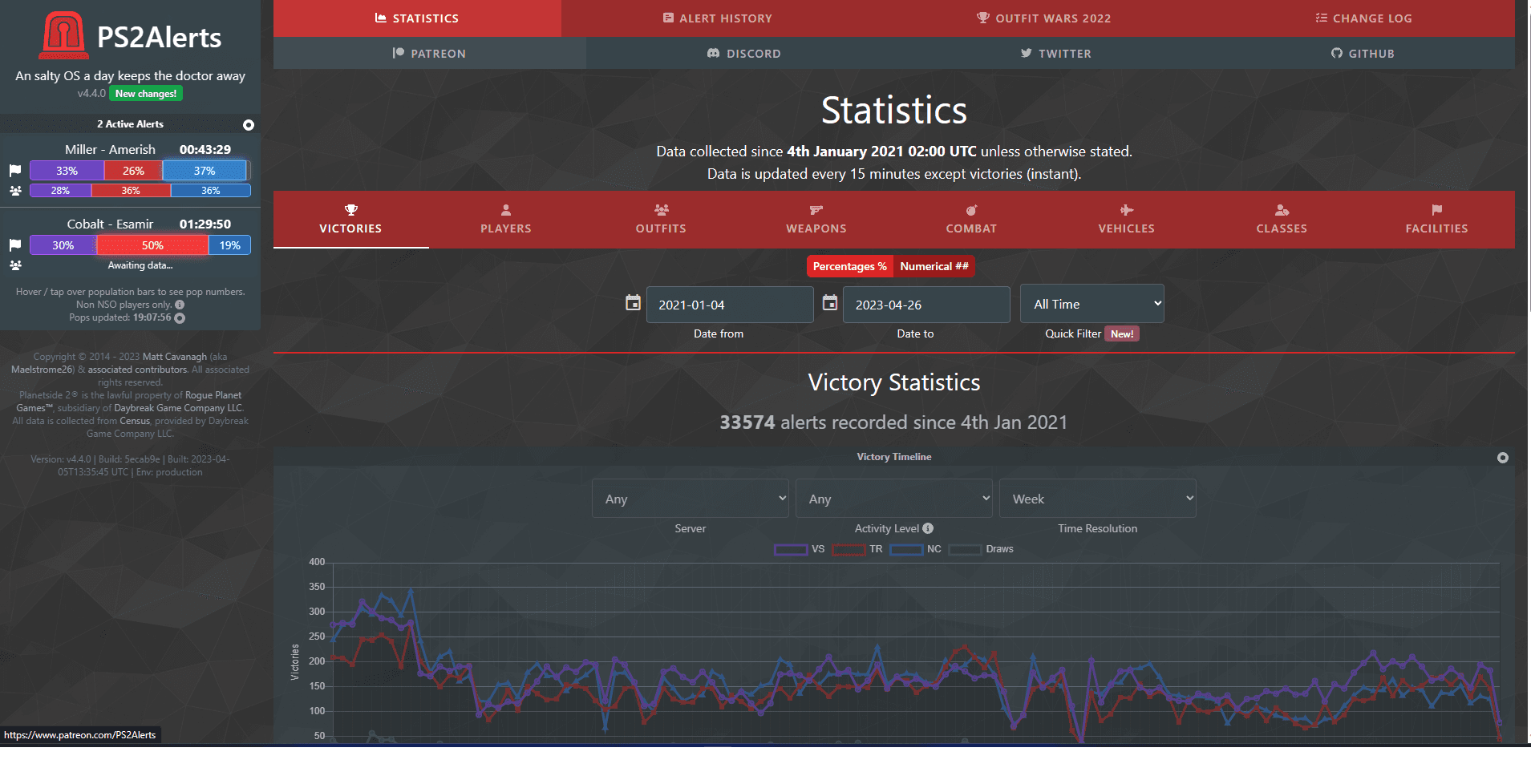Select the Combat statistics tab

(x=971, y=220)
